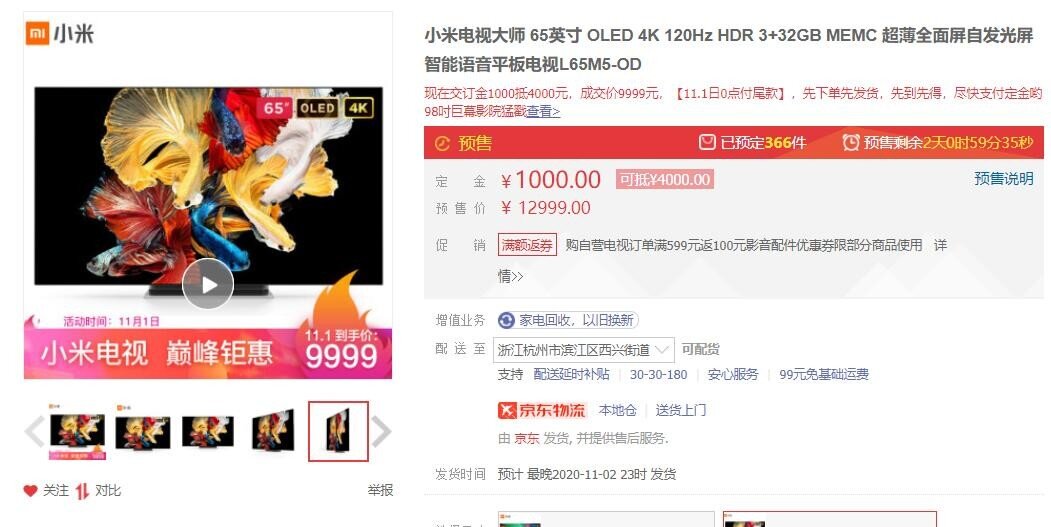Open delayed delivery subsidy link
1051x527 pixels.
coord(572,374)
